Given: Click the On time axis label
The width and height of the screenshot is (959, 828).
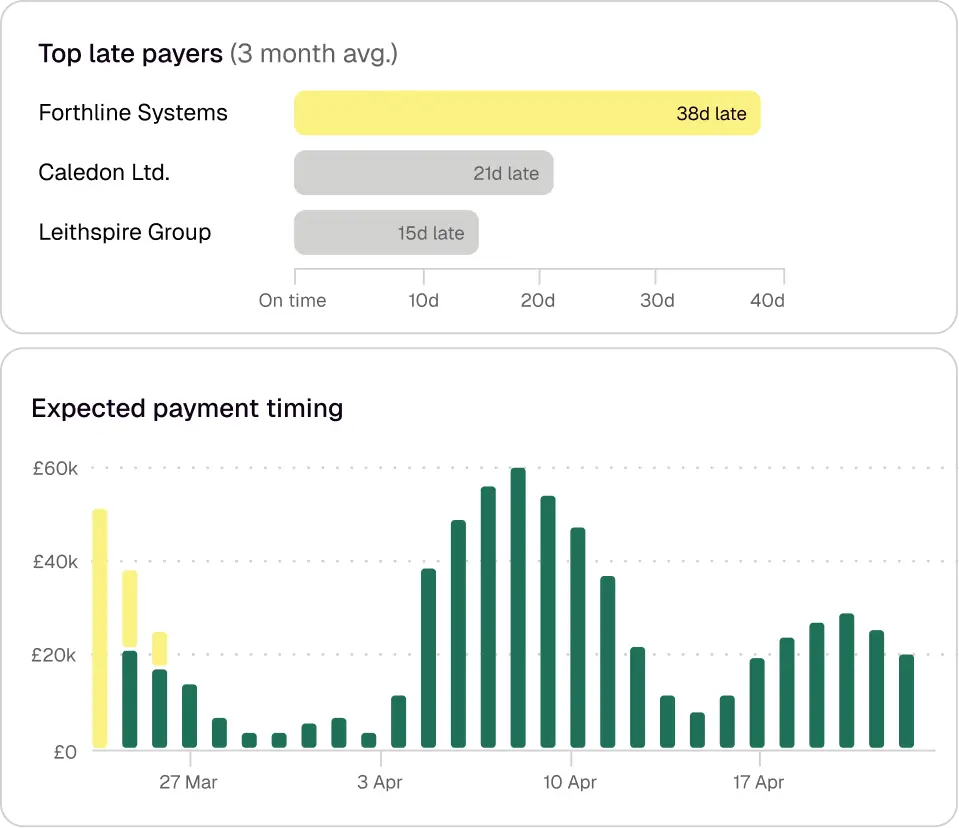Looking at the screenshot, I should pos(292,300).
